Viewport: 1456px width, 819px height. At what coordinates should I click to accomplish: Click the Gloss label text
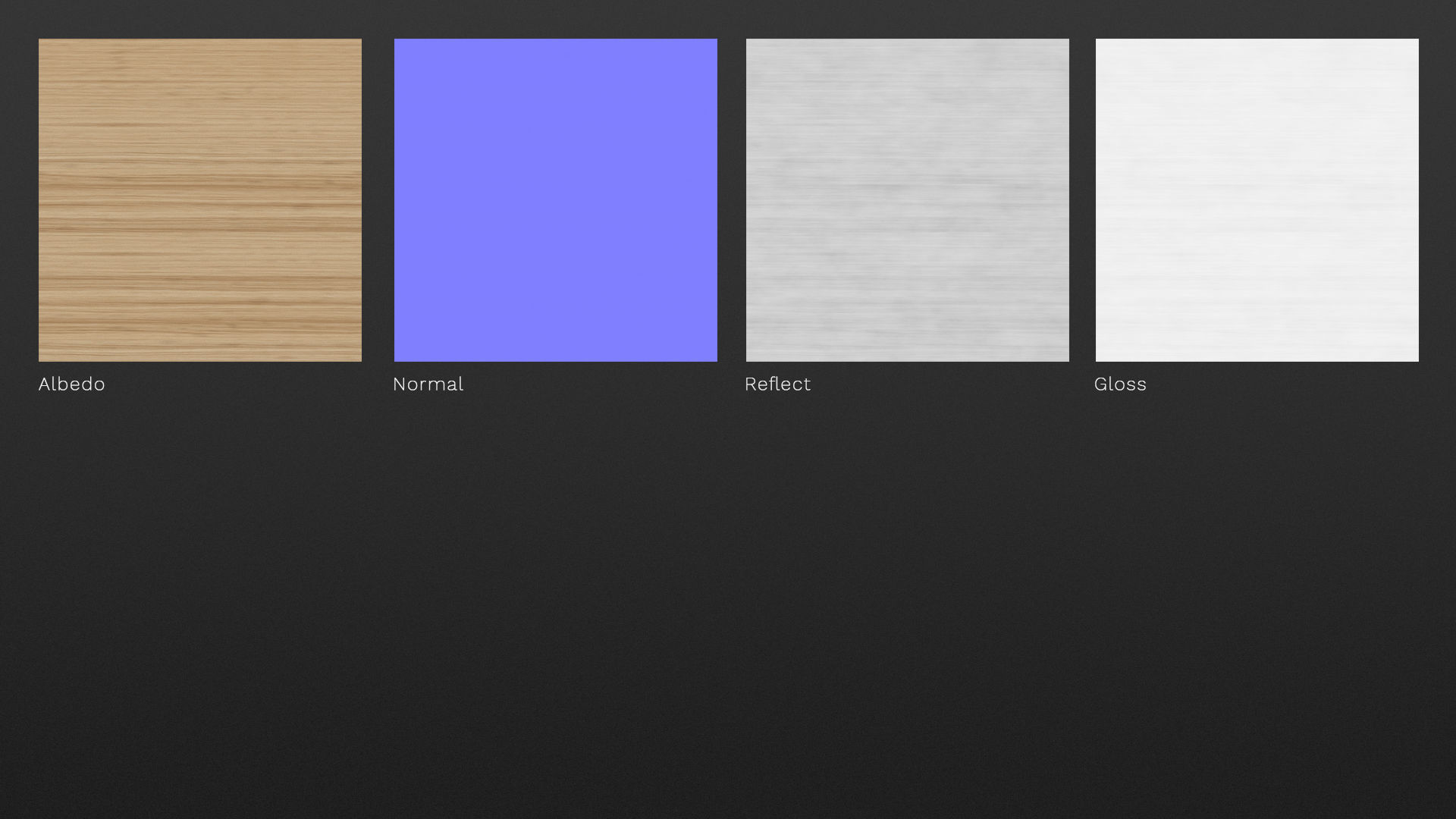pyautogui.click(x=1121, y=384)
